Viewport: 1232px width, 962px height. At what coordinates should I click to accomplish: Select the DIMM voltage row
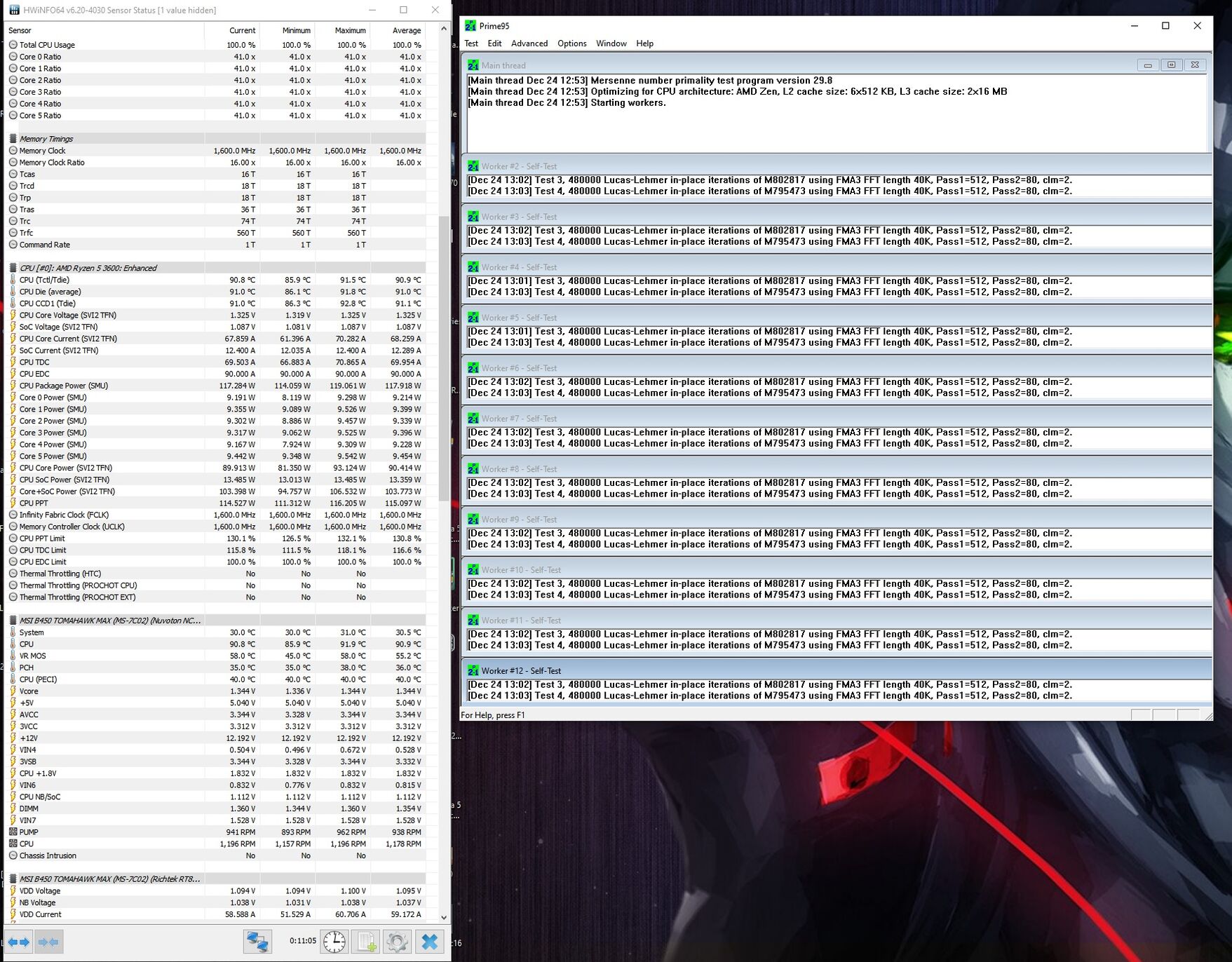216,808
